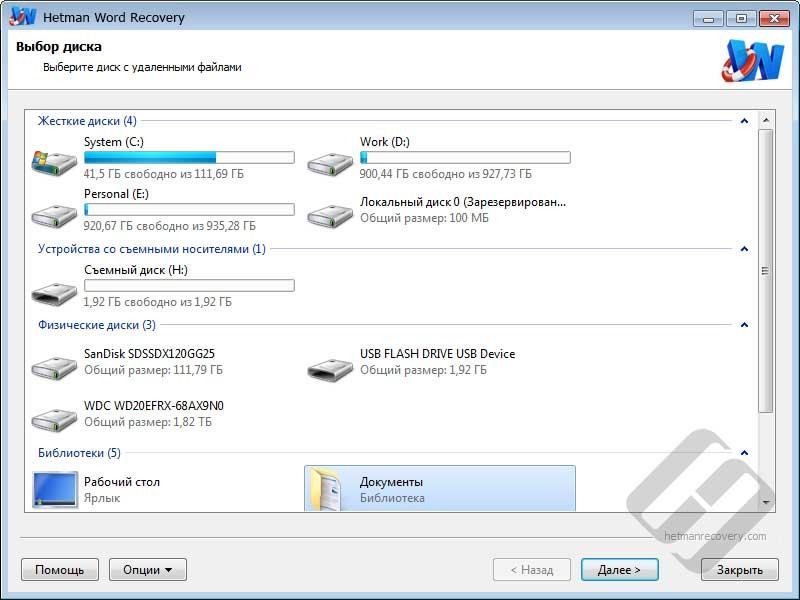The image size is (800, 600).
Task: Select the WDC WD20EFRX-68AX9N0 disk icon
Action: (x=54, y=419)
